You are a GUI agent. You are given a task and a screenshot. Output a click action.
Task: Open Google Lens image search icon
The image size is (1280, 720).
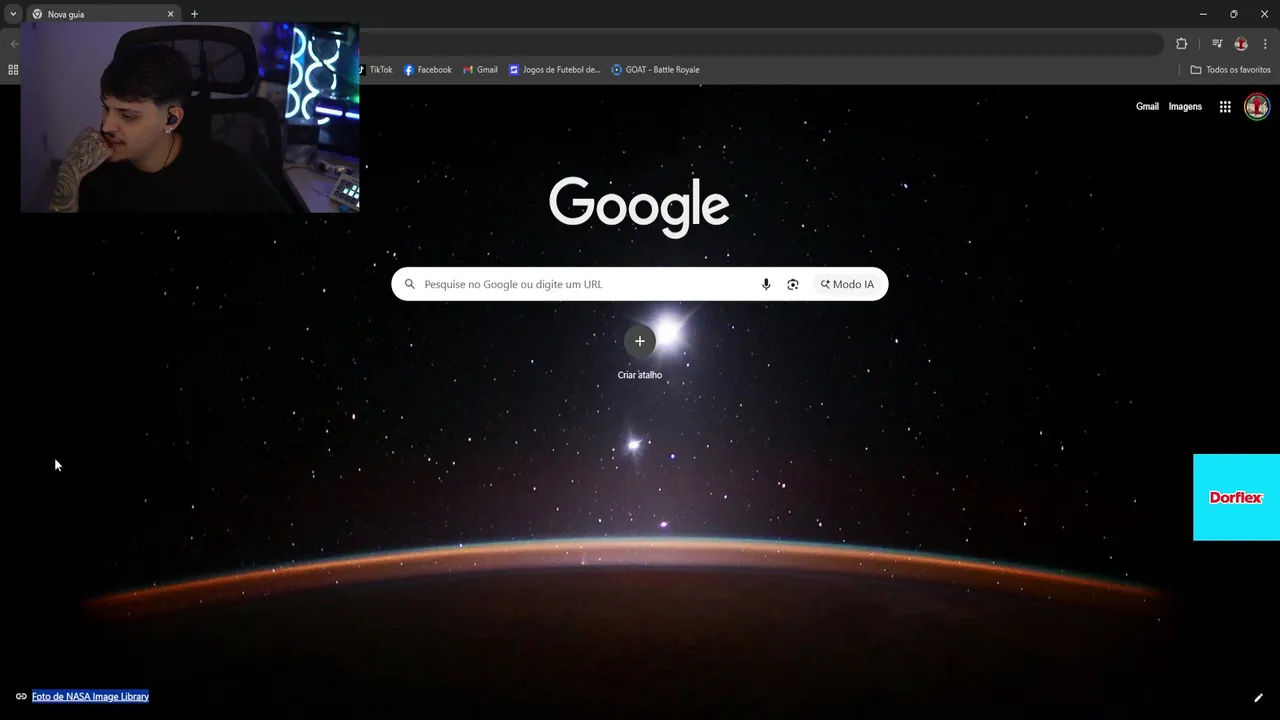point(793,284)
